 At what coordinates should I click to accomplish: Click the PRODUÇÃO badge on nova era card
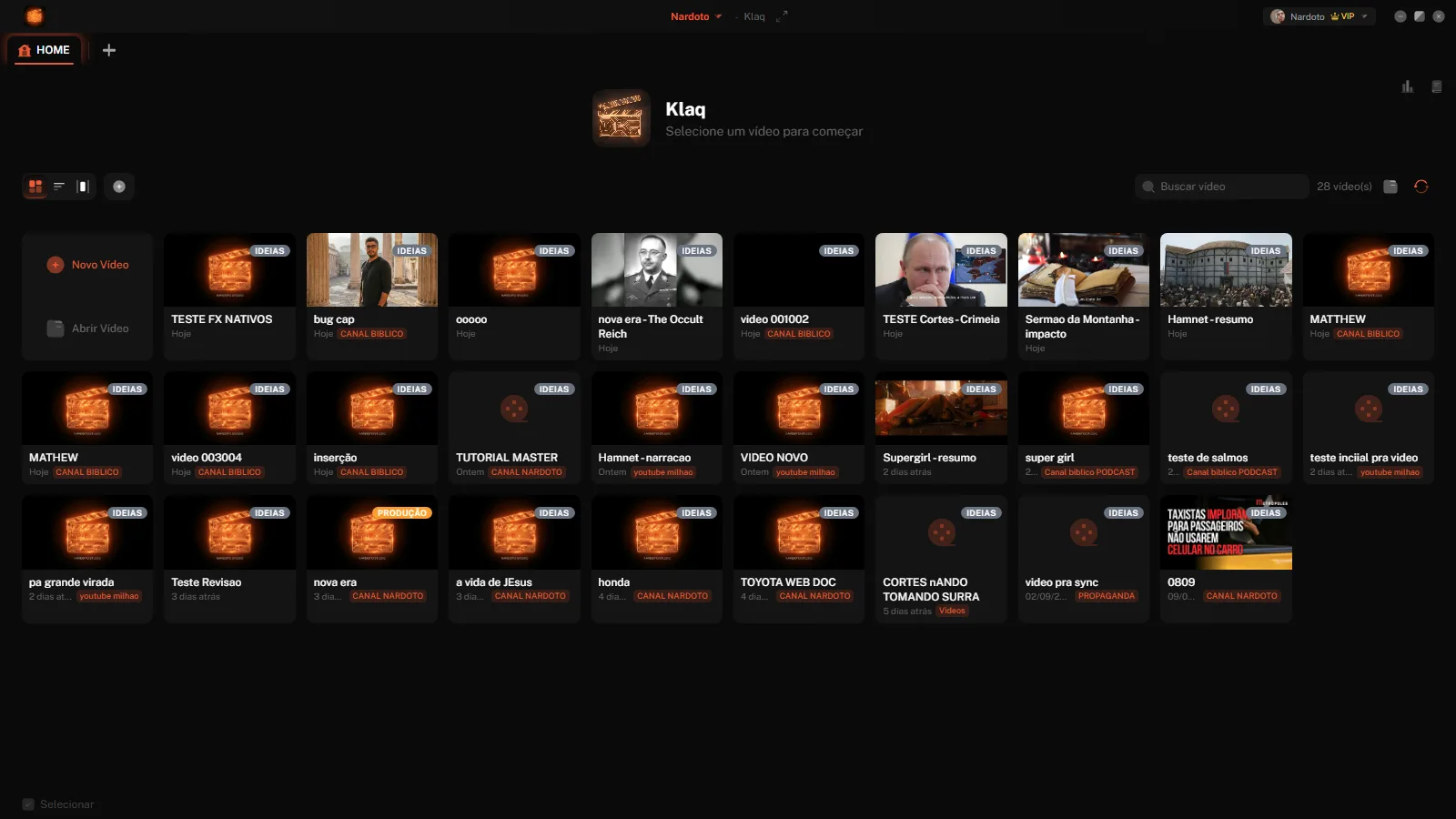tap(402, 513)
